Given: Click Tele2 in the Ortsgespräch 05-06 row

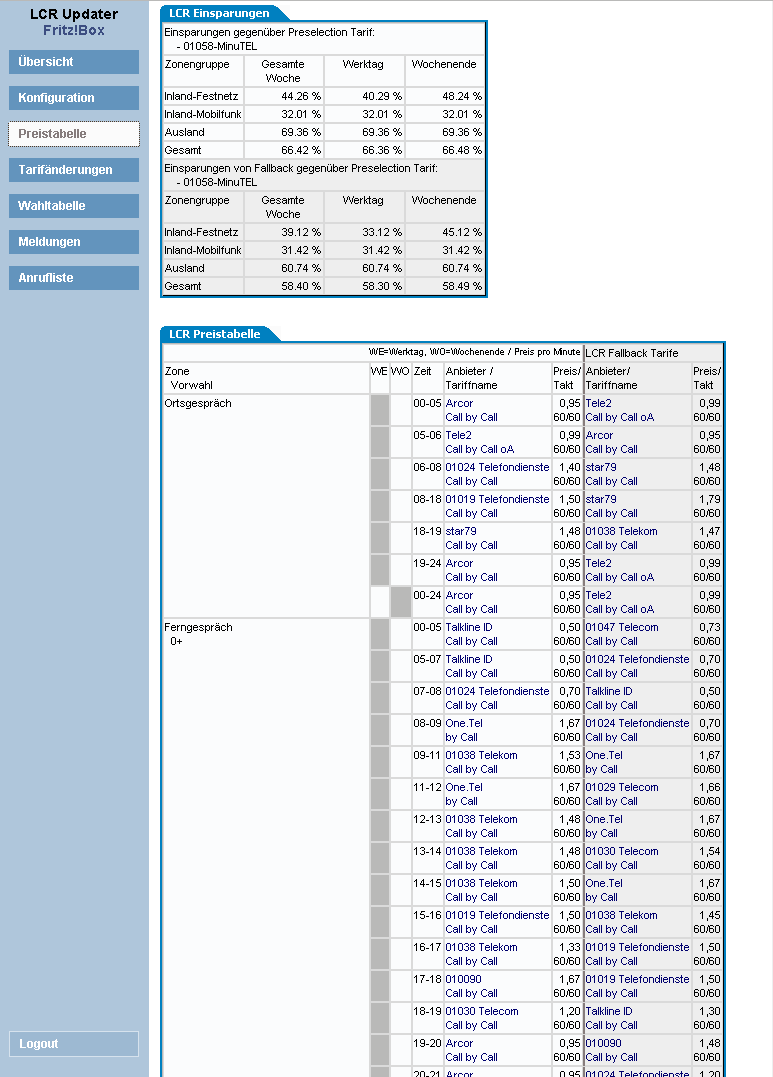Looking at the screenshot, I should coord(458,436).
